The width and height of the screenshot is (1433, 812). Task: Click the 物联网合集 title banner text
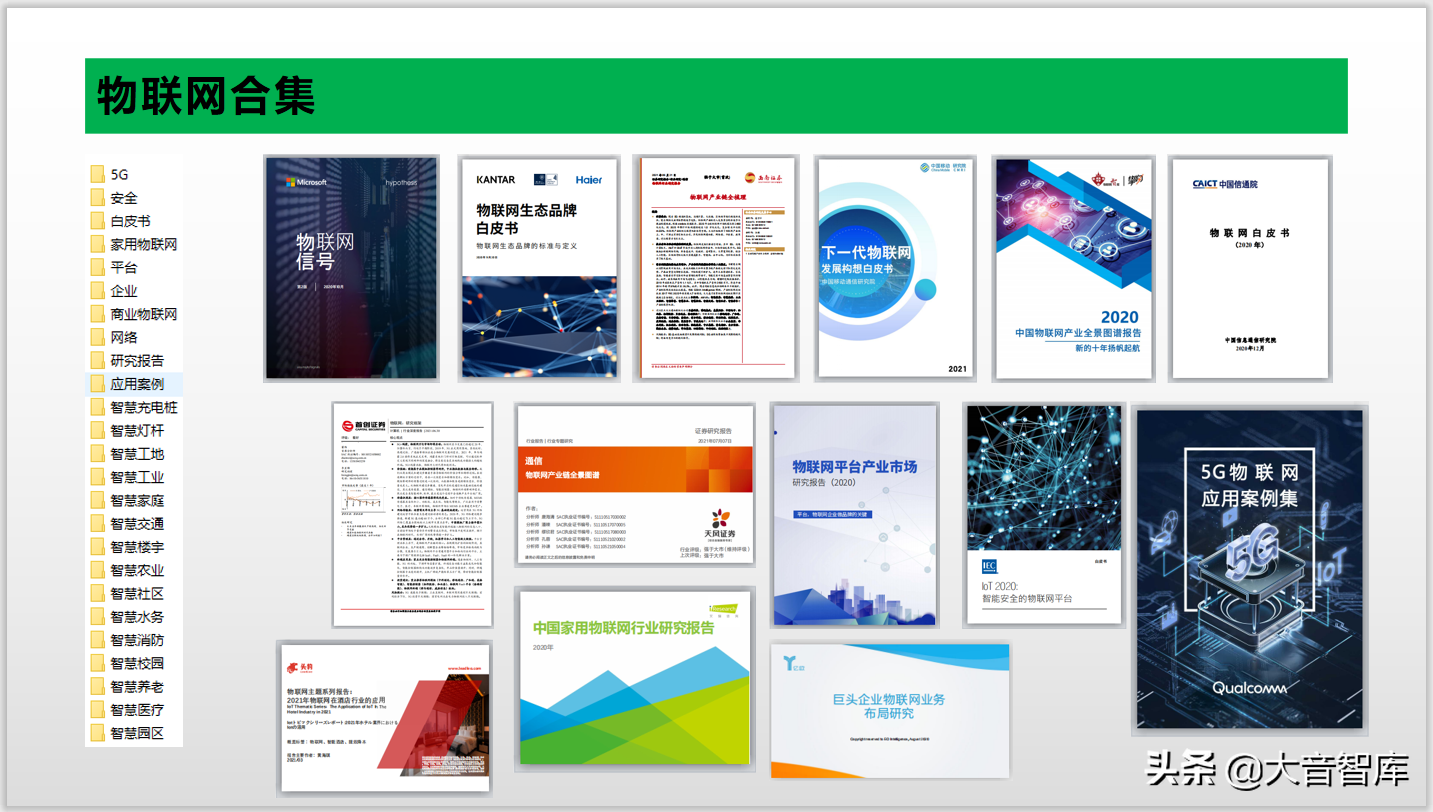coord(207,96)
